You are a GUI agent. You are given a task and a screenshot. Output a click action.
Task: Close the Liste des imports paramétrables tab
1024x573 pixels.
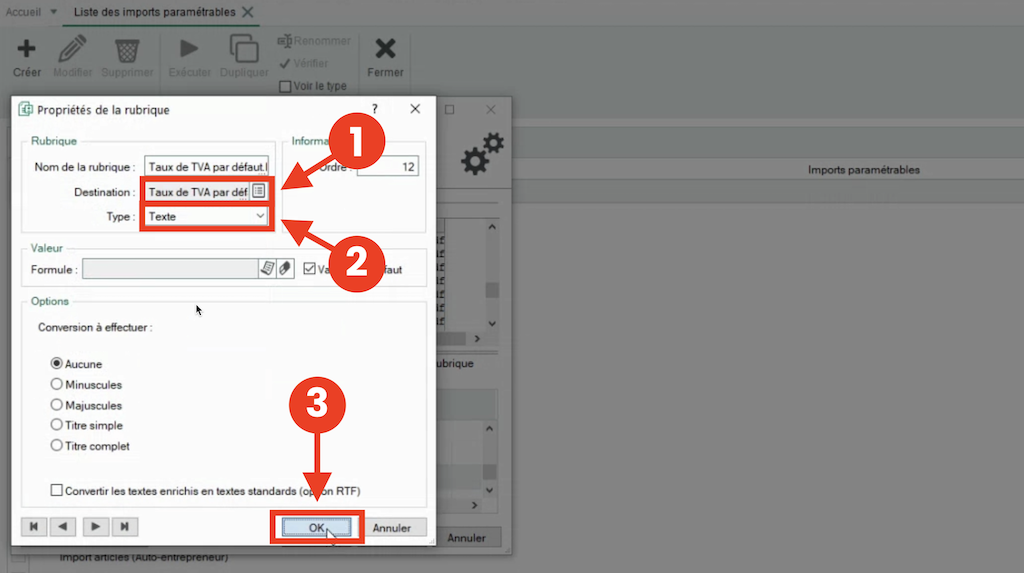click(x=248, y=12)
